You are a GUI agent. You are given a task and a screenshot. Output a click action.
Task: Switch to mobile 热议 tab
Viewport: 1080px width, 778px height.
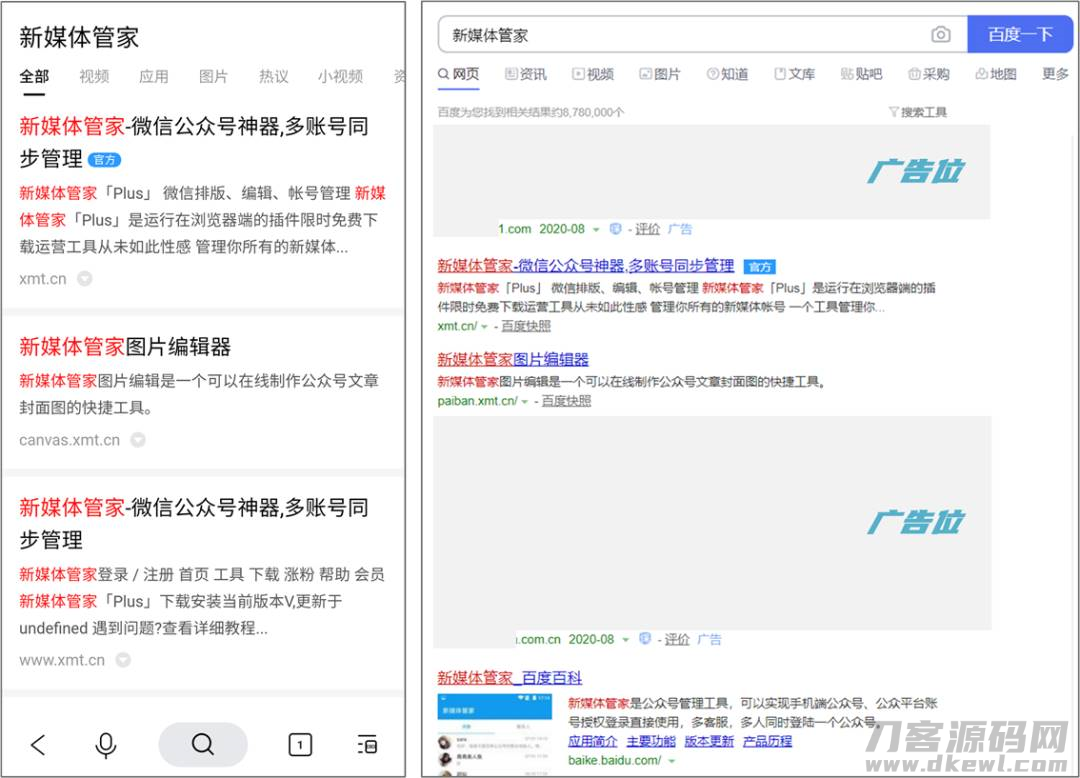[x=273, y=76]
